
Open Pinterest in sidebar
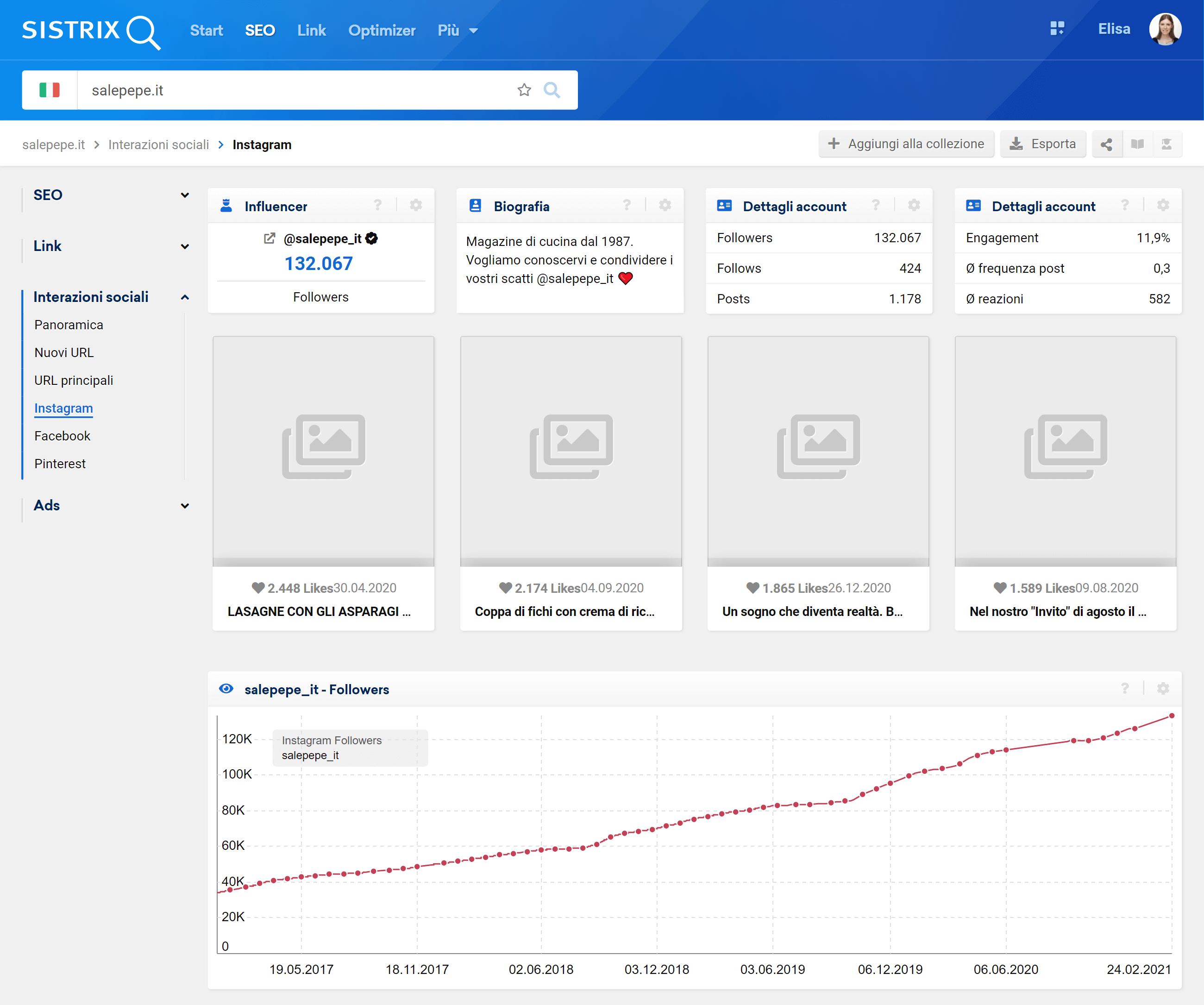[x=60, y=464]
